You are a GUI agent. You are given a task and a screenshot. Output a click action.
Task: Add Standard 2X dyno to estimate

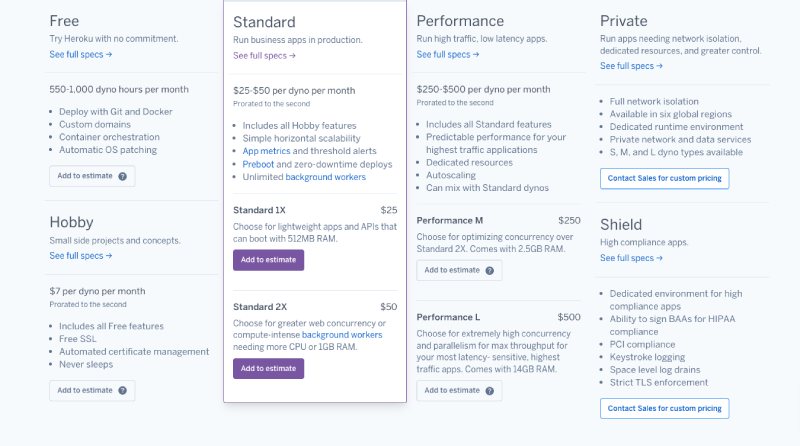point(268,368)
